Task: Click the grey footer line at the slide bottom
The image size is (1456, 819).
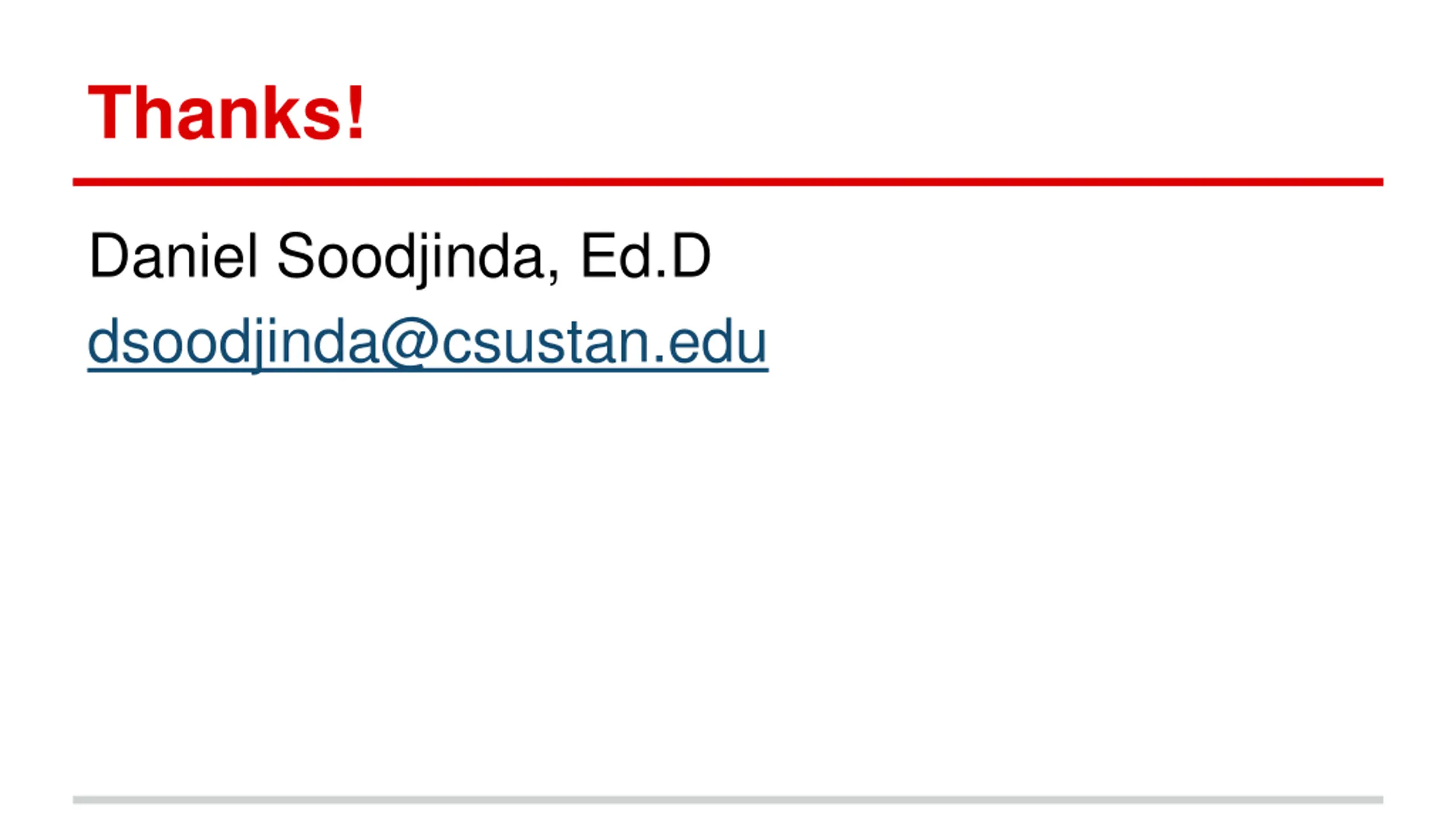Action: (728, 800)
